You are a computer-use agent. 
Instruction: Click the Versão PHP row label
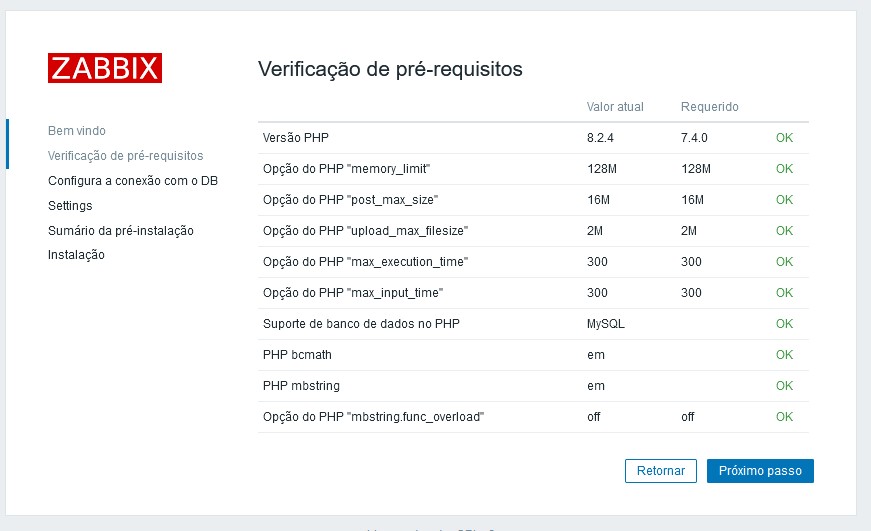296,138
